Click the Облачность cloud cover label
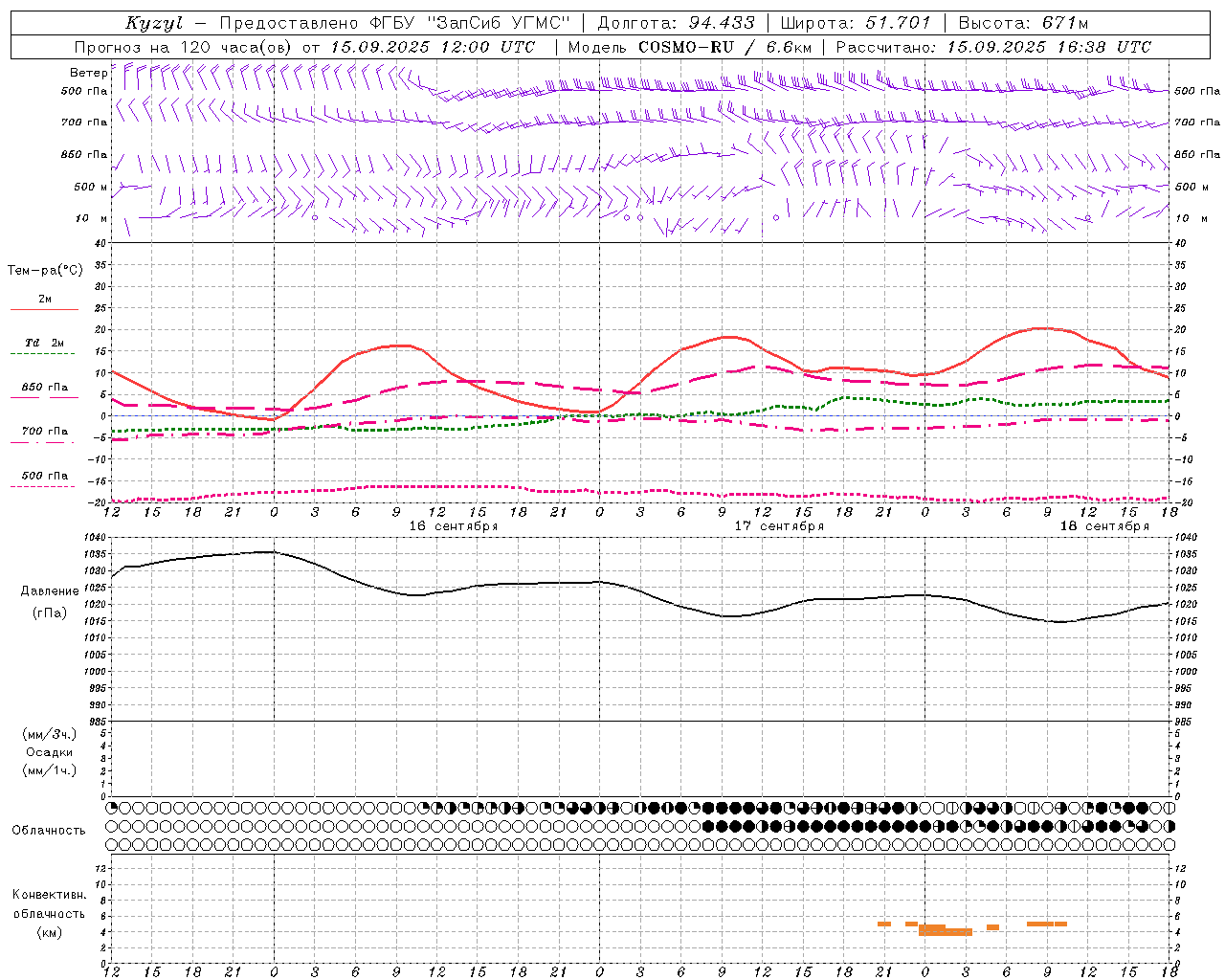Image resolution: width=1225 pixels, height=980 pixels. click(49, 830)
